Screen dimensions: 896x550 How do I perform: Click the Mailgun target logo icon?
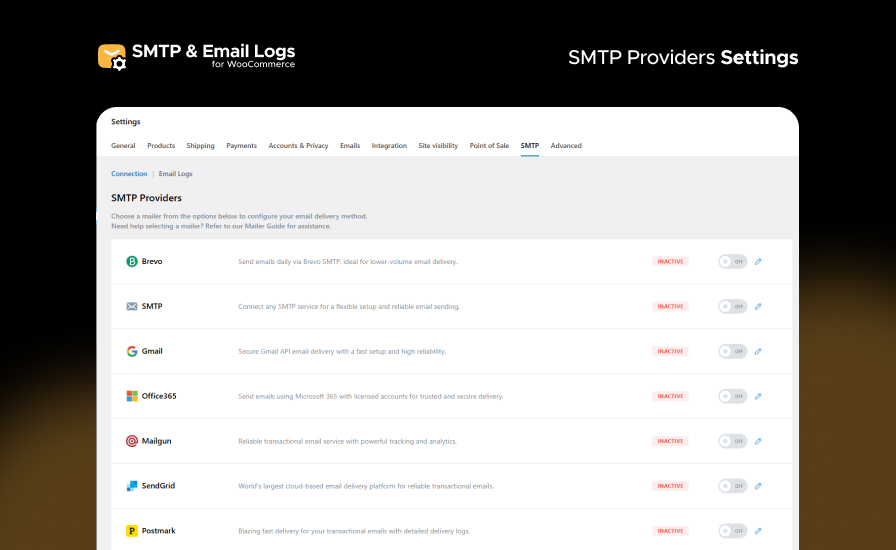(131, 441)
